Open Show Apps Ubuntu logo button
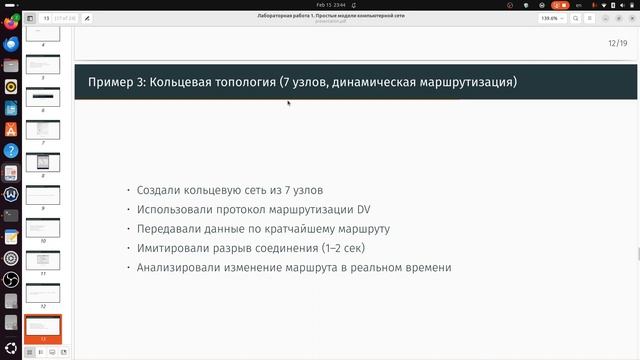640x360 pixels. 11,348
